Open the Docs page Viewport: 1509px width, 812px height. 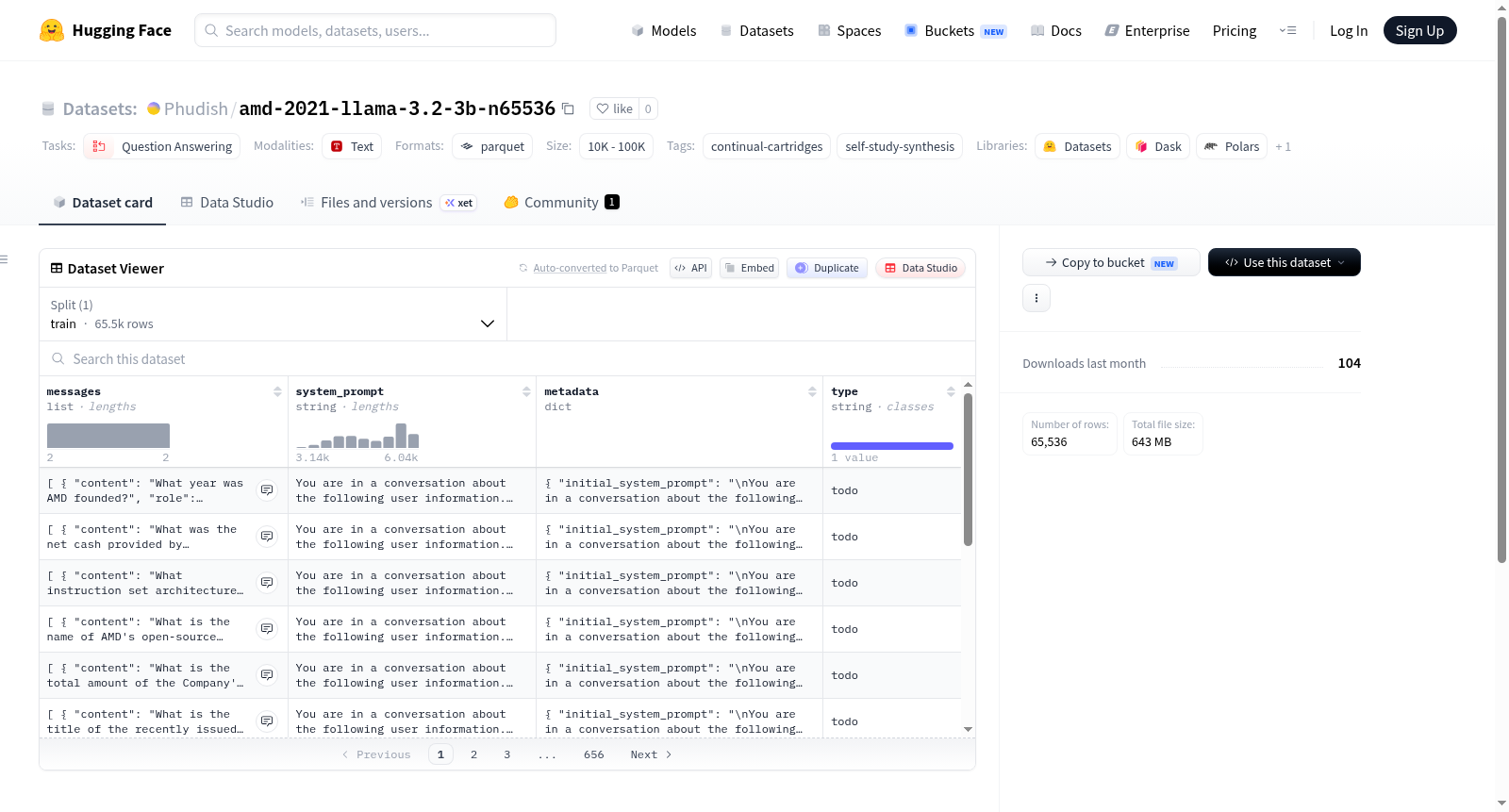pyautogui.click(x=1056, y=30)
